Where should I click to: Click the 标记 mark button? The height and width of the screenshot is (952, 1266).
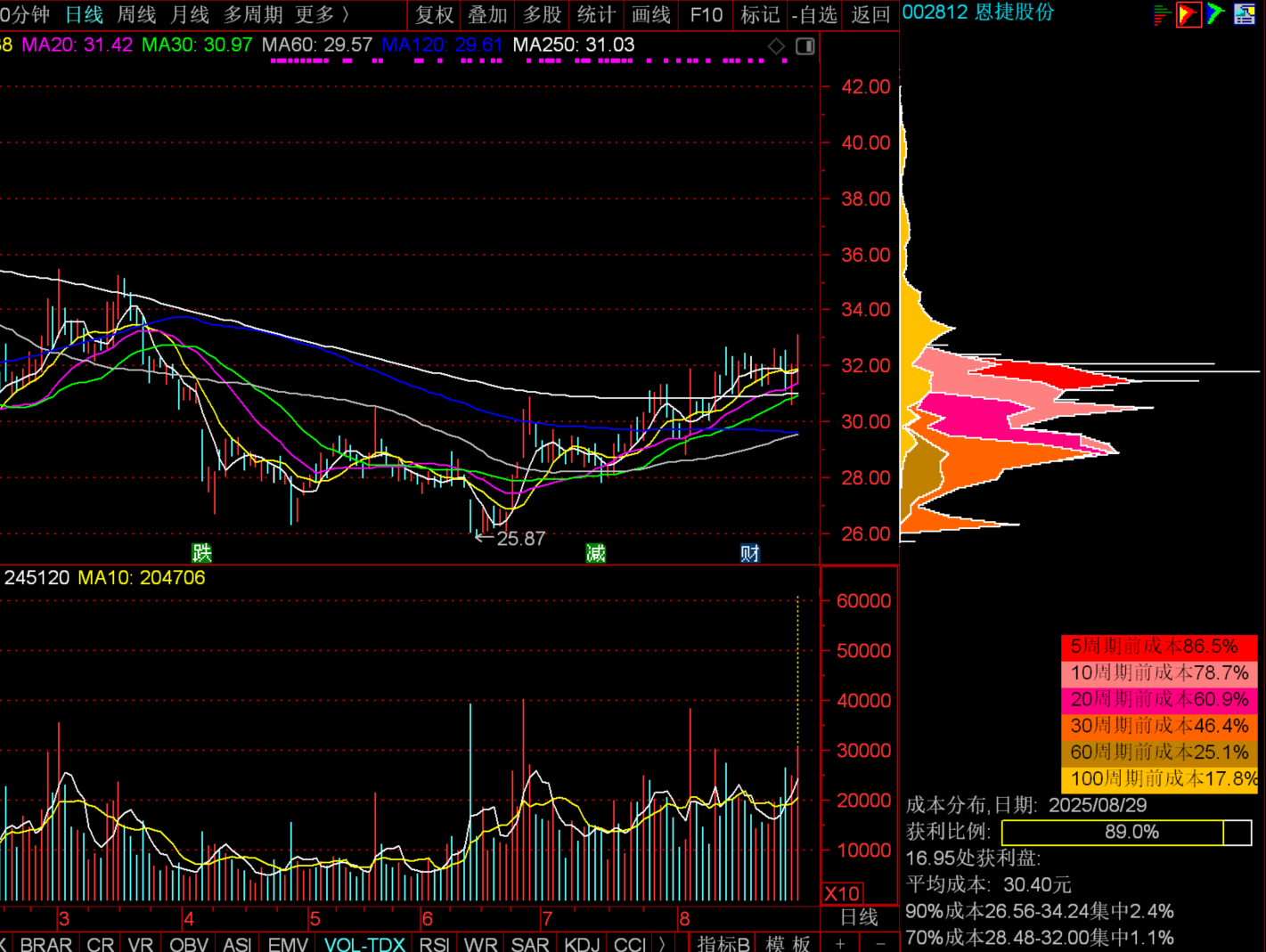coord(760,15)
